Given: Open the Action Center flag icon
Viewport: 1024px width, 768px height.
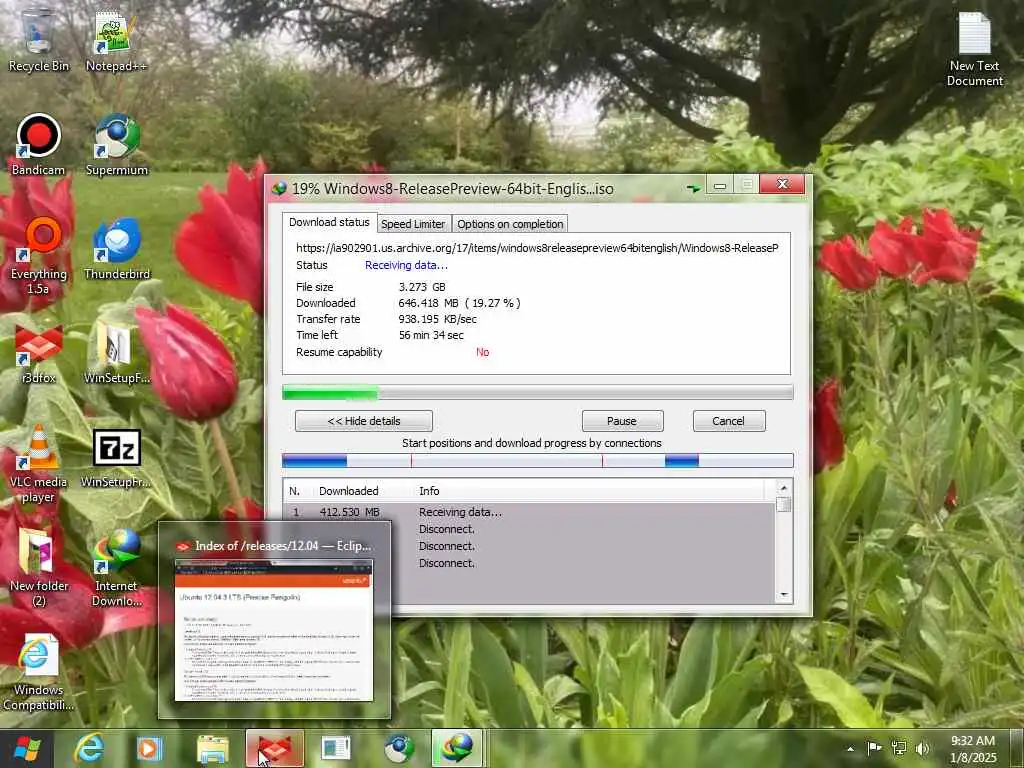Looking at the screenshot, I should (874, 748).
